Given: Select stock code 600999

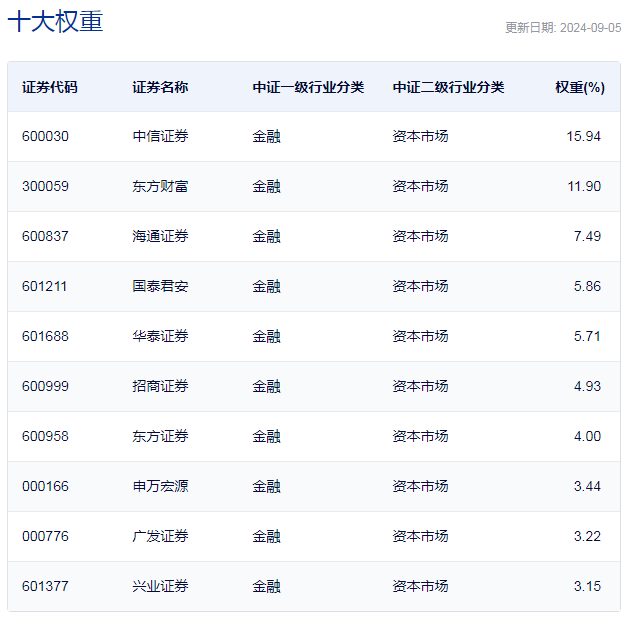Looking at the screenshot, I should coord(45,386).
